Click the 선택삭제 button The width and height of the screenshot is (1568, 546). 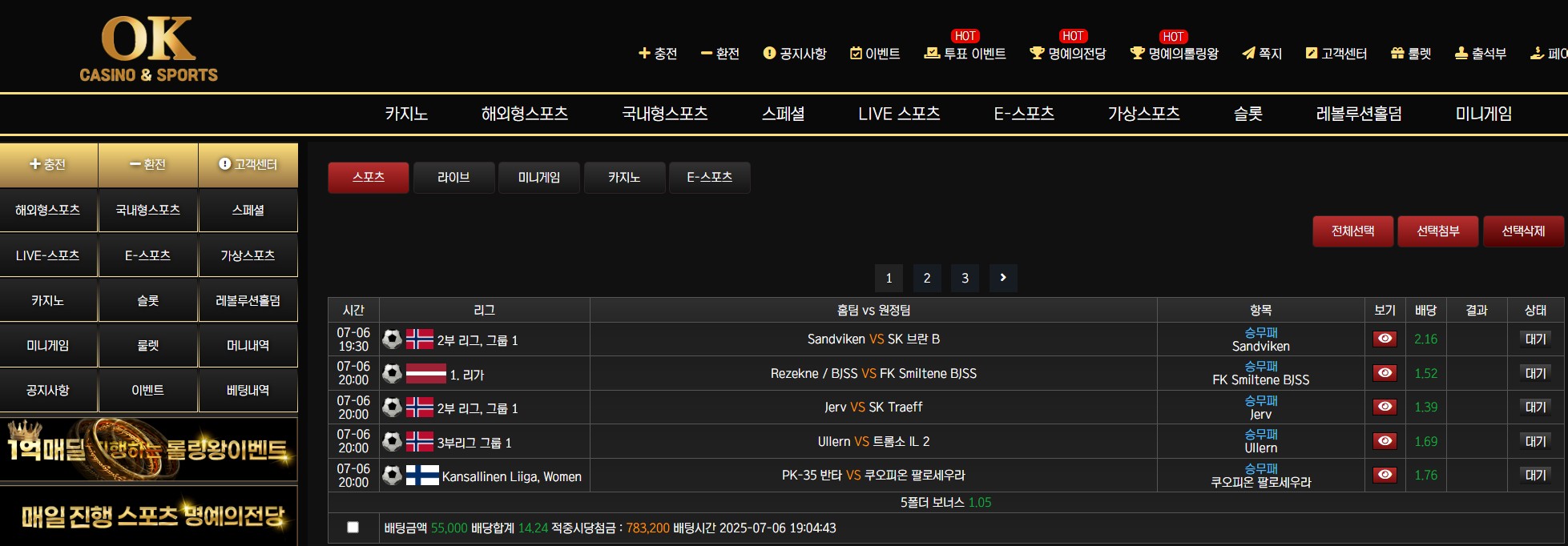[x=1523, y=231]
